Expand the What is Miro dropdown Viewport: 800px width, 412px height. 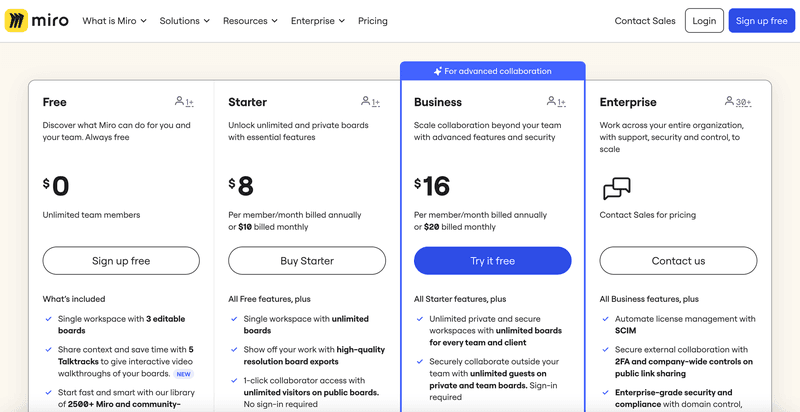click(114, 21)
